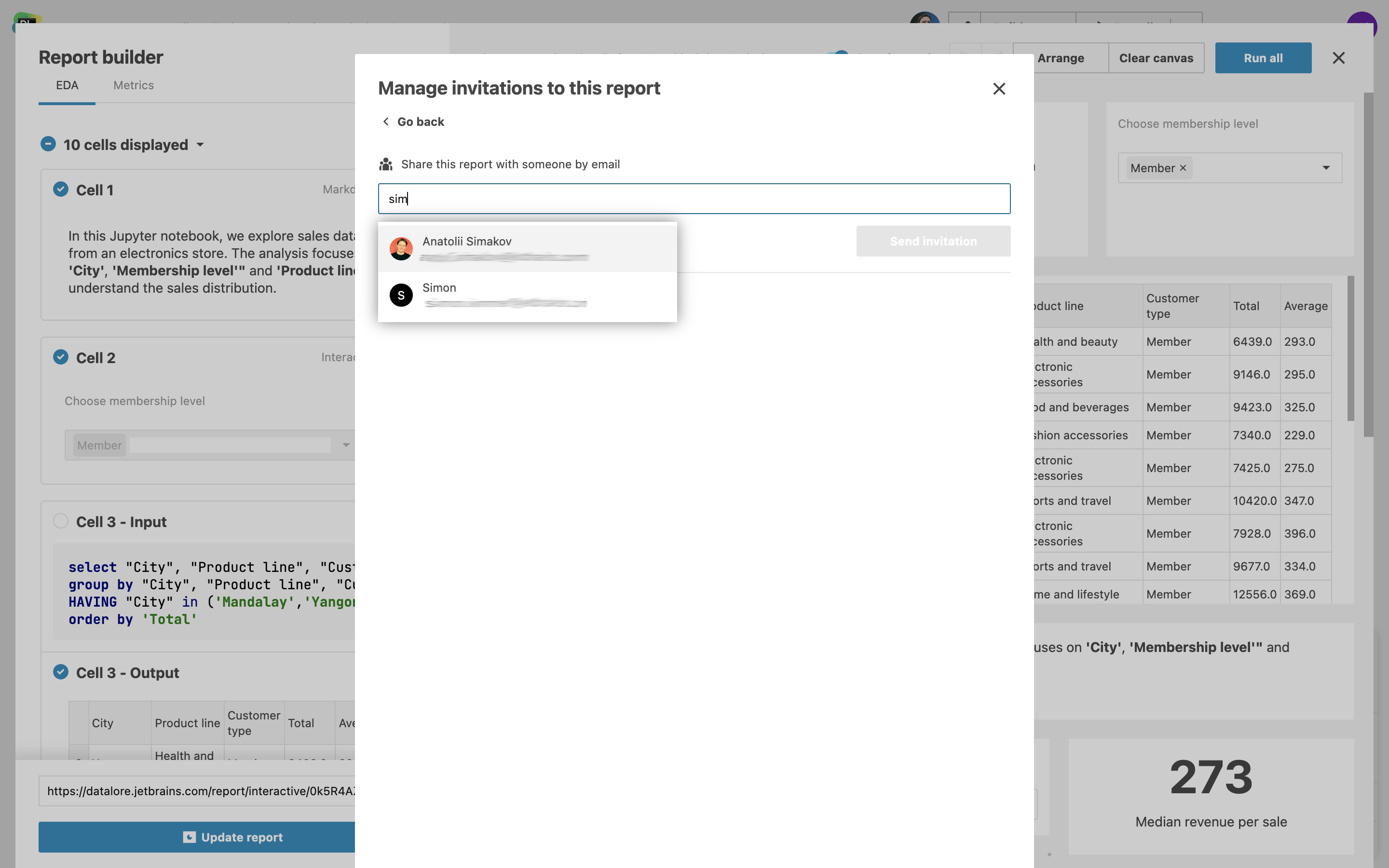1389x868 pixels.
Task: Click the people share icon
Action: [386, 165]
